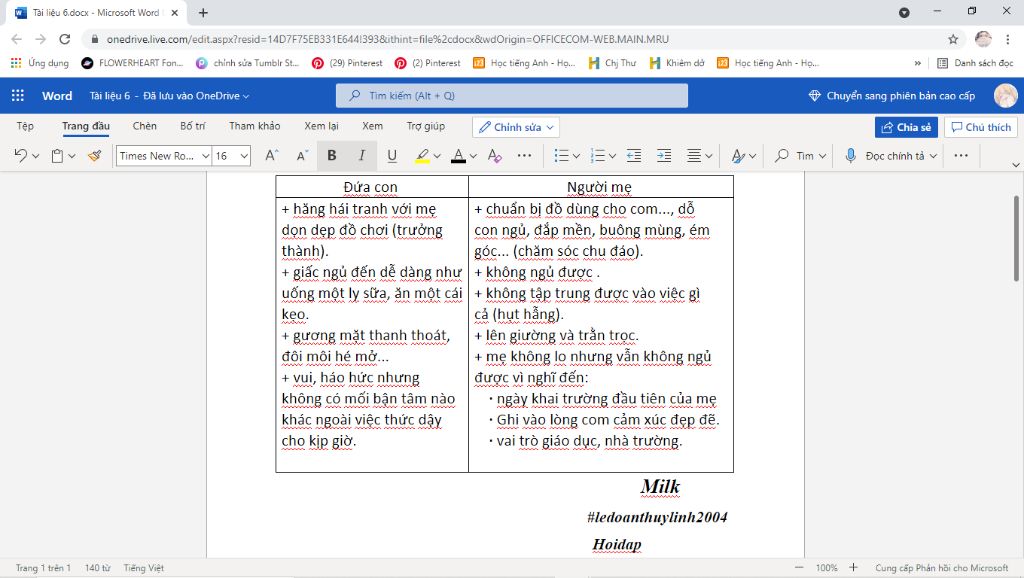Click the Clipboard paste icon

[x=57, y=155]
